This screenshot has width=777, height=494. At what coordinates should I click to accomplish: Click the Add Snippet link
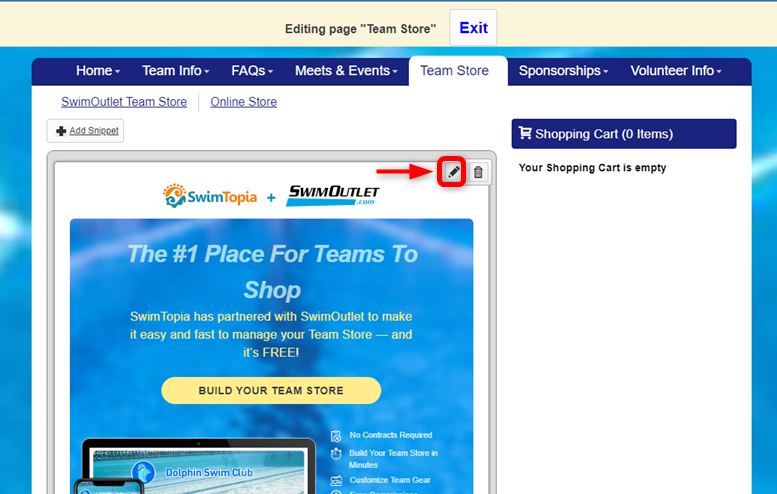pyautogui.click(x=94, y=131)
